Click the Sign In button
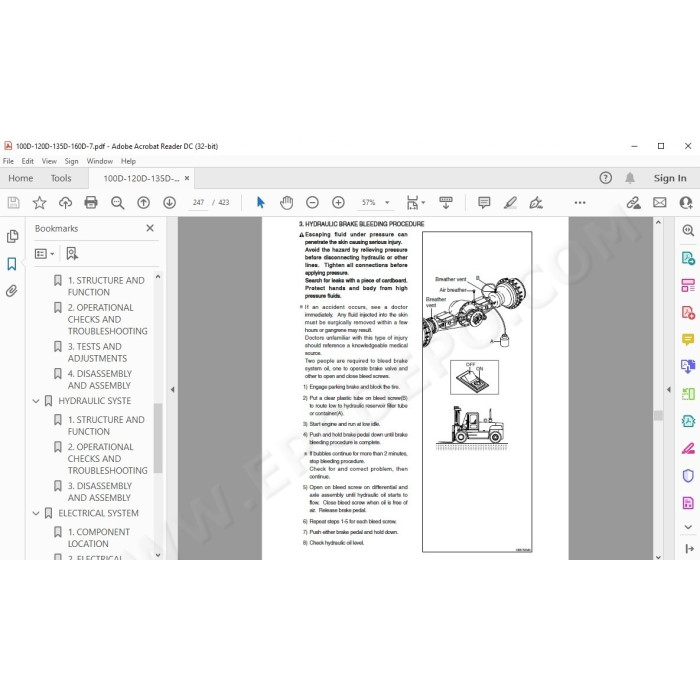Image resolution: width=700 pixels, height=700 pixels. 670,178
